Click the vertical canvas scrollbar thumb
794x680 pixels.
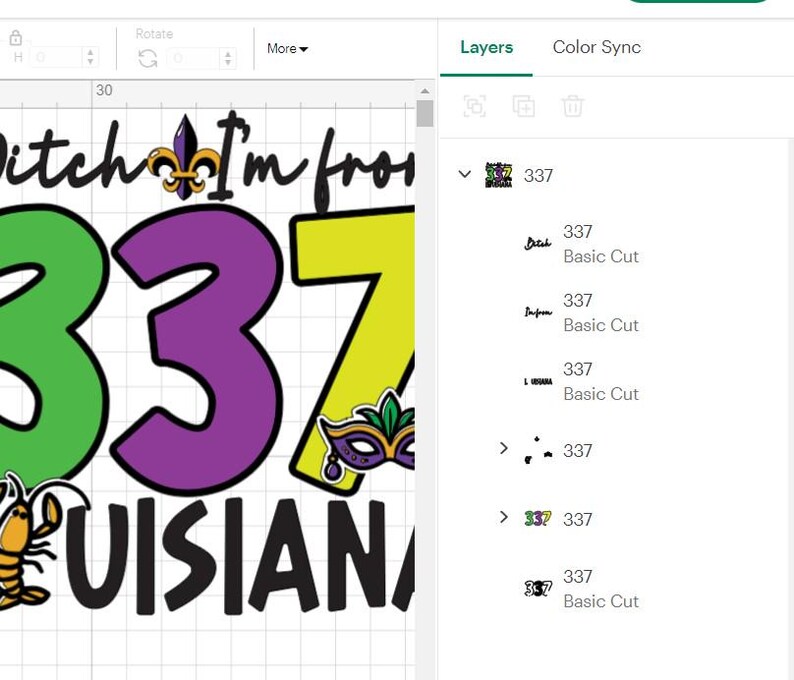(x=425, y=113)
